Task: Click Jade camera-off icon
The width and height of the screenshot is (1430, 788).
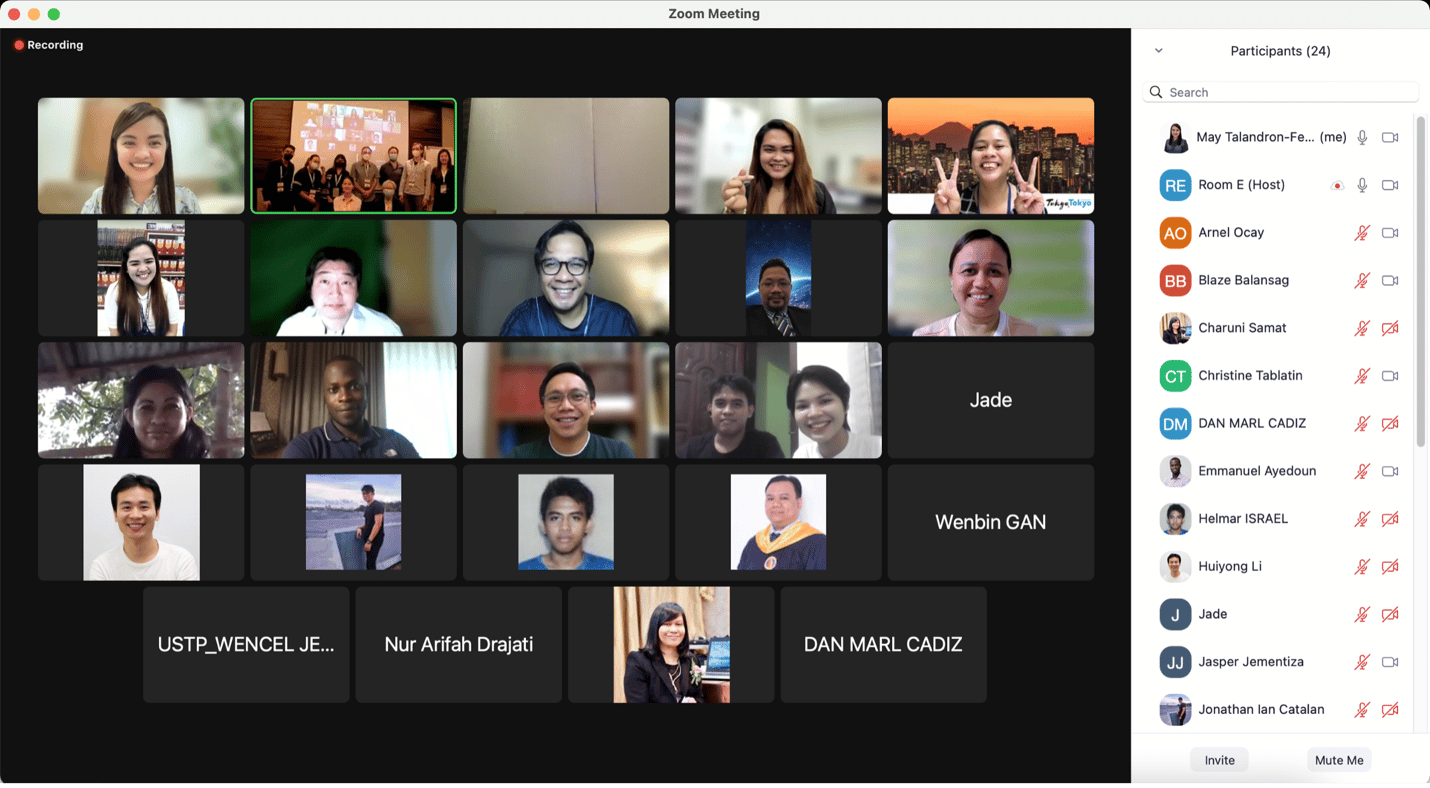Action: pyautogui.click(x=1390, y=615)
